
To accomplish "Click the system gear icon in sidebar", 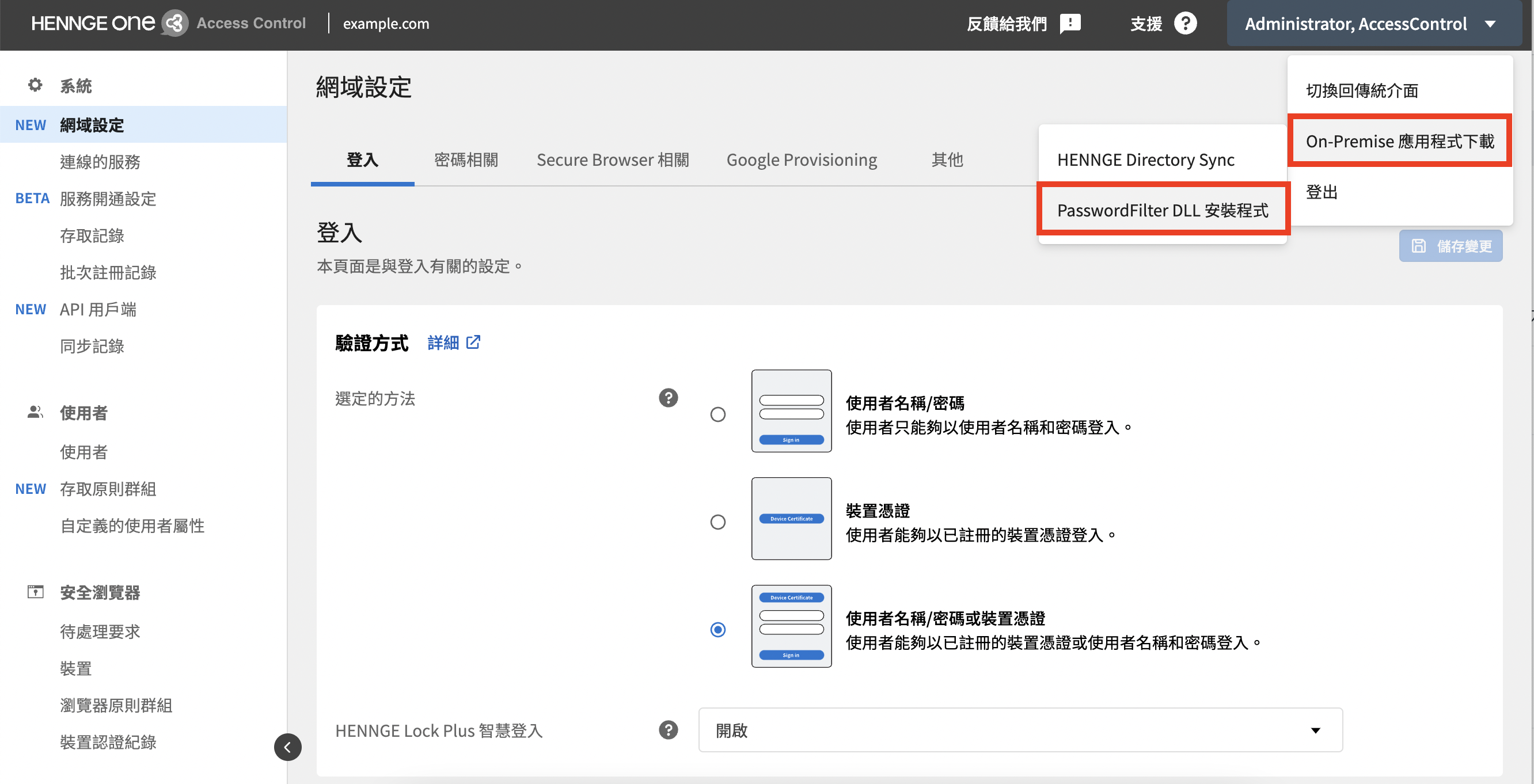I will [35, 85].
